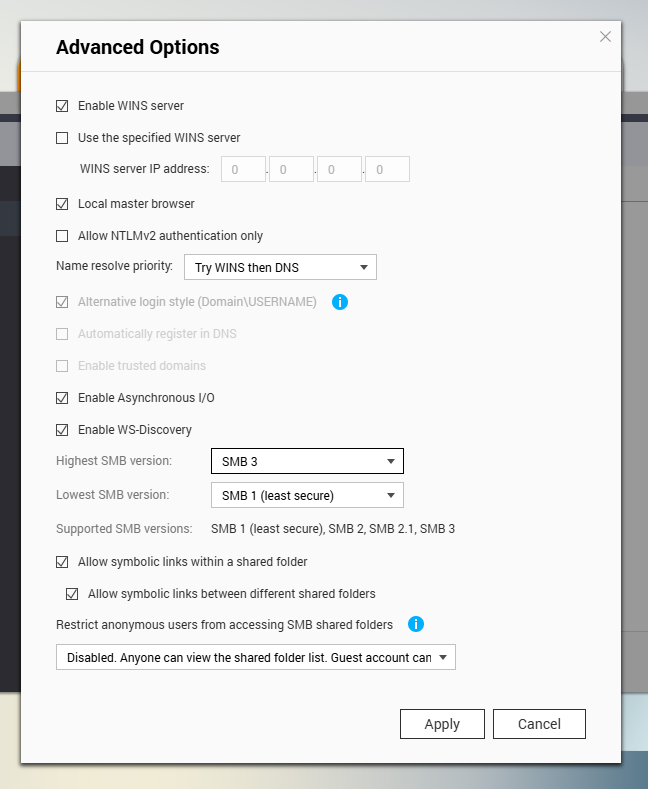Uncheck Enable WS-Discovery
The height and width of the screenshot is (789, 648).
click(x=63, y=430)
